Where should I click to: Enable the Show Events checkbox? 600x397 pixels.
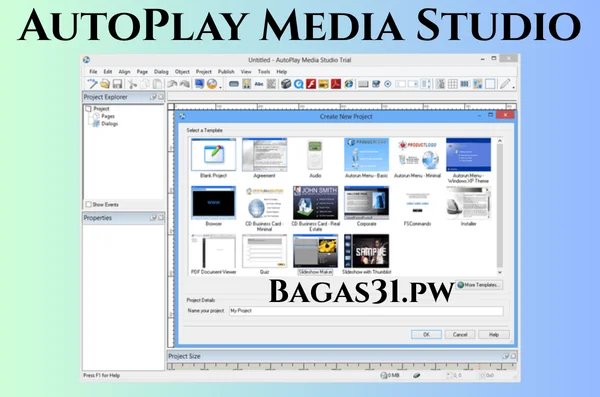88,204
